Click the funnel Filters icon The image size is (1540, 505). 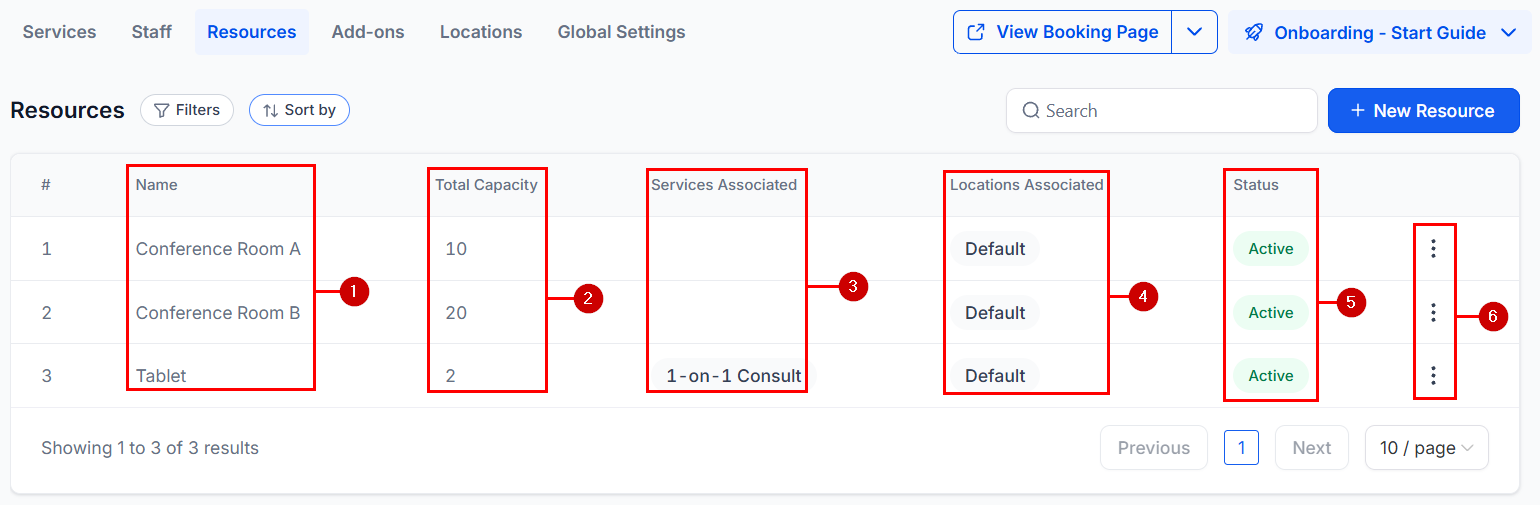161,110
